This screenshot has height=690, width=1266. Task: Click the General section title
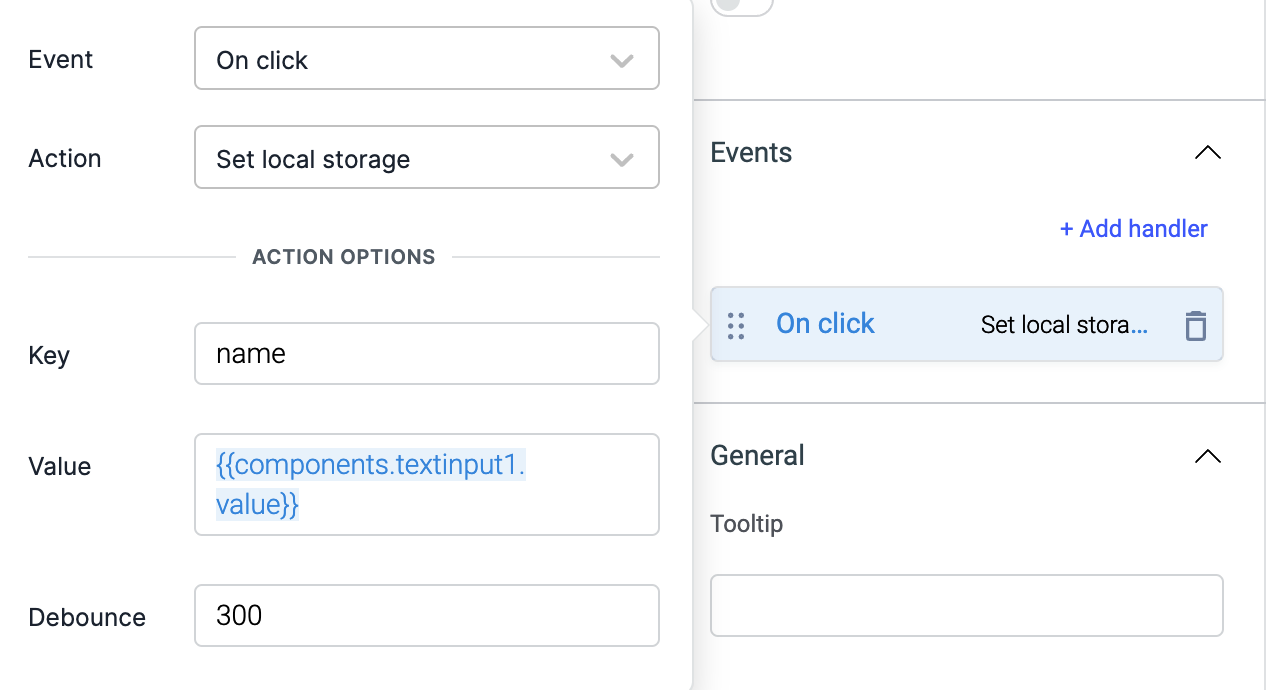pos(757,456)
